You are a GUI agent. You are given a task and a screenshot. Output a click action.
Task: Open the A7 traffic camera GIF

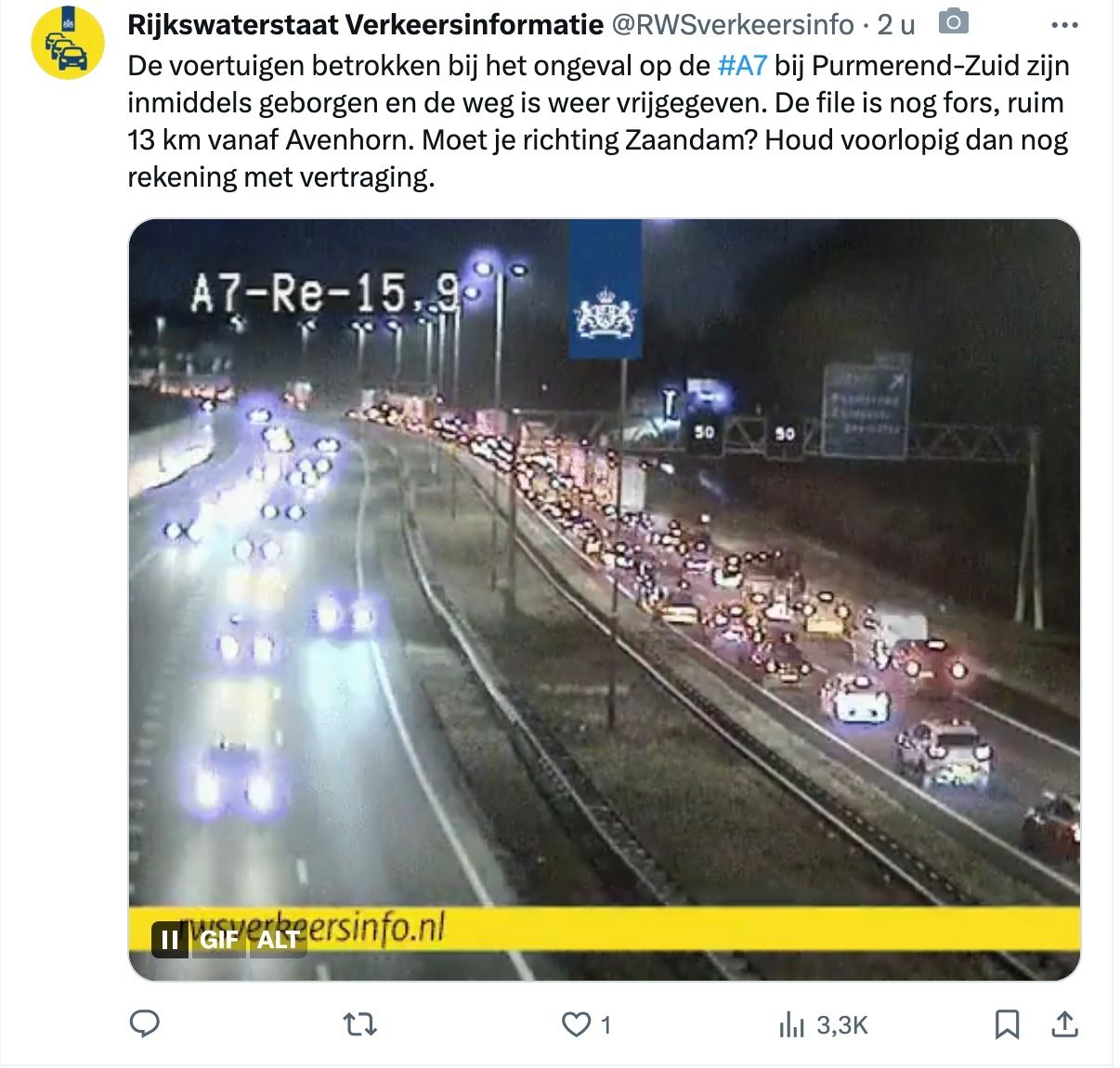click(x=604, y=600)
